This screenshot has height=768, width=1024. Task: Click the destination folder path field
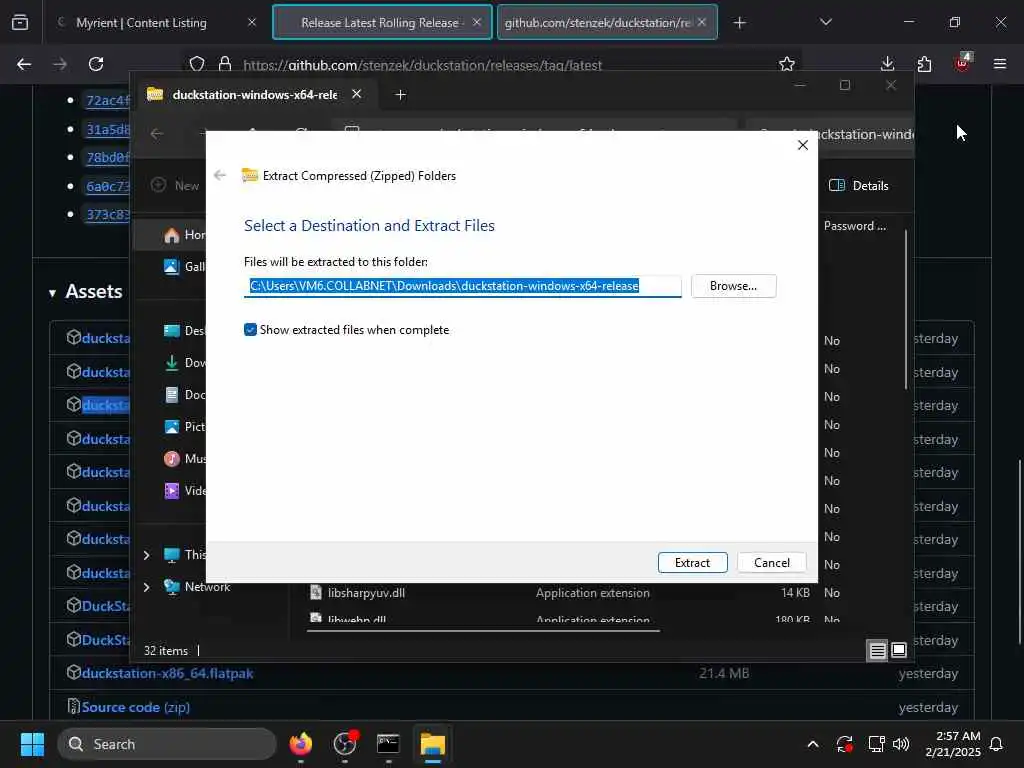click(x=462, y=286)
